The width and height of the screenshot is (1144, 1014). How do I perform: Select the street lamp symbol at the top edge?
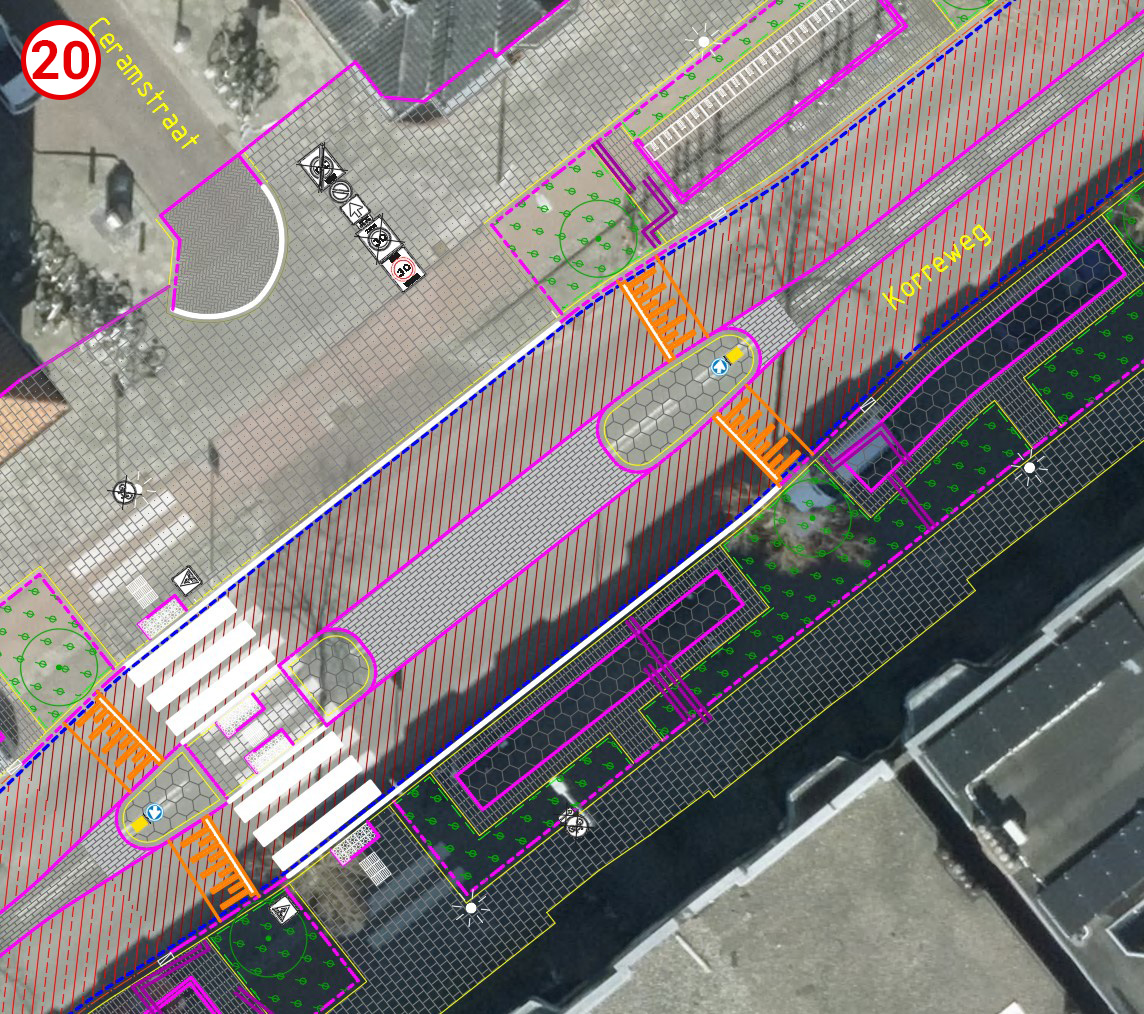pyautogui.click(x=703, y=42)
